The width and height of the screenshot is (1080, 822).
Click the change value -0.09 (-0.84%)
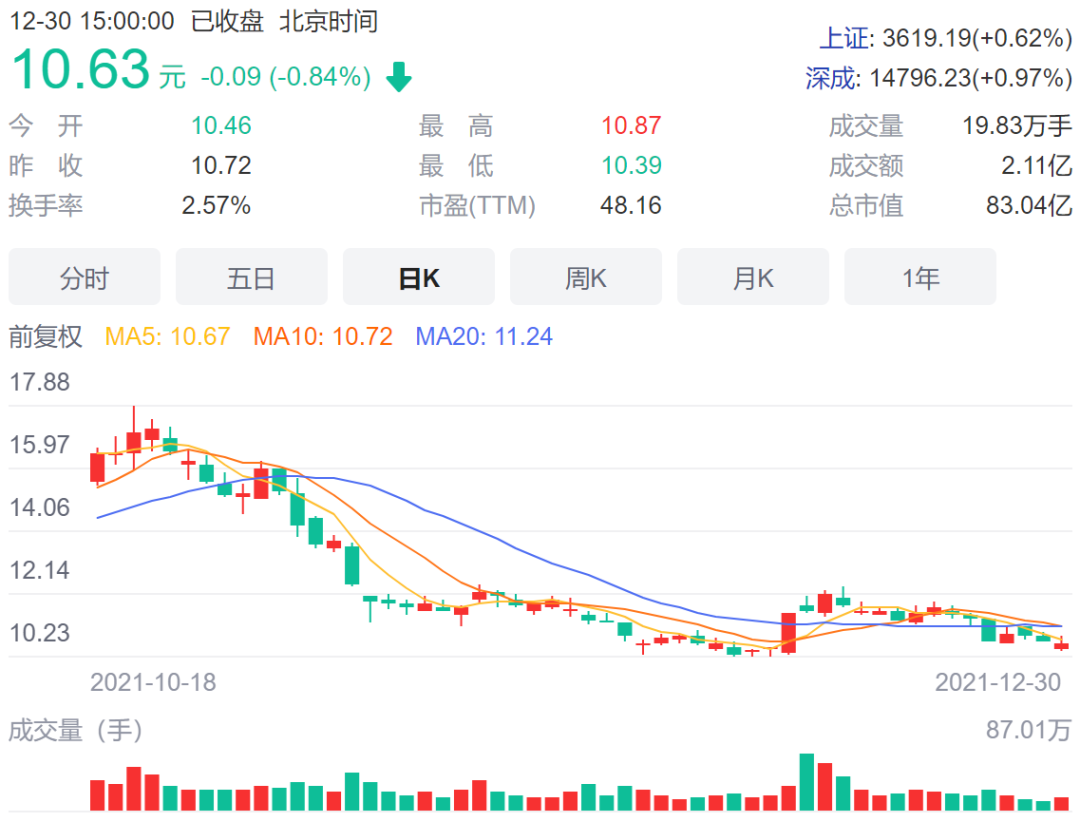(286, 76)
